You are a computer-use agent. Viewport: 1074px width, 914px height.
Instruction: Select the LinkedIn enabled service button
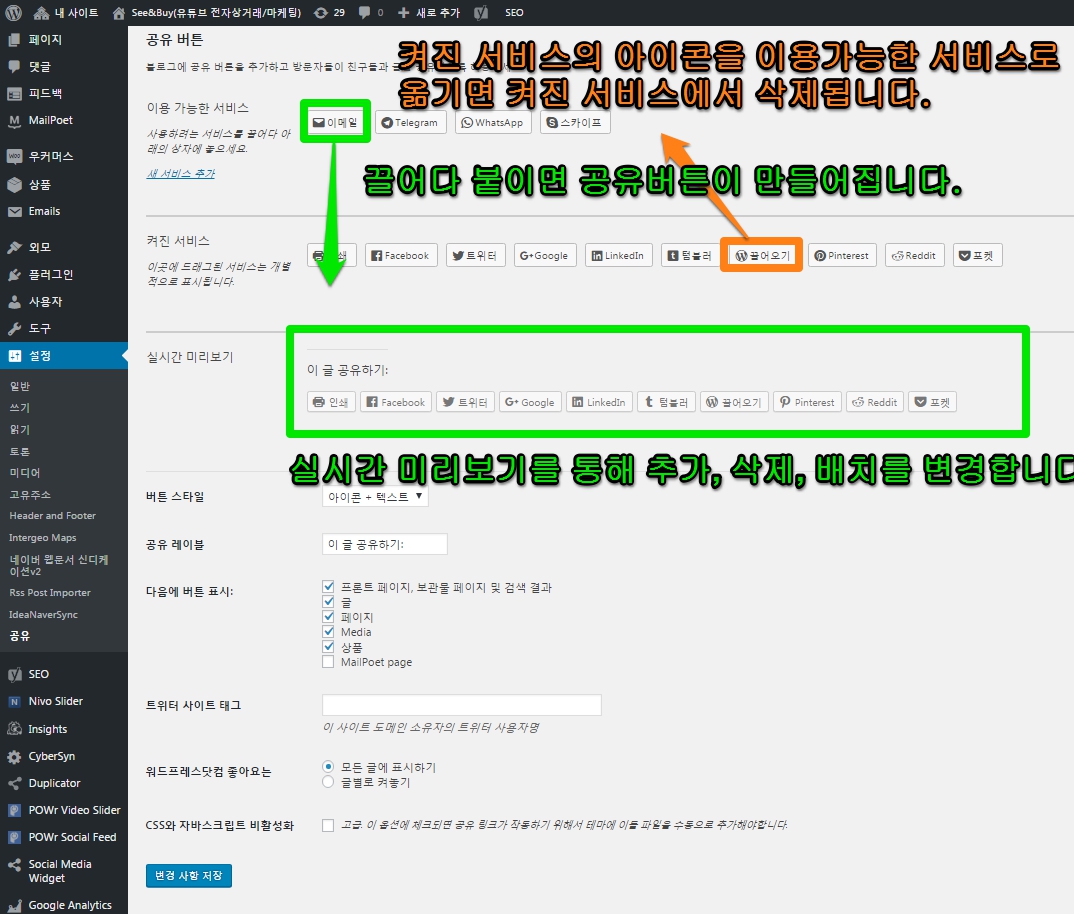click(x=617, y=256)
